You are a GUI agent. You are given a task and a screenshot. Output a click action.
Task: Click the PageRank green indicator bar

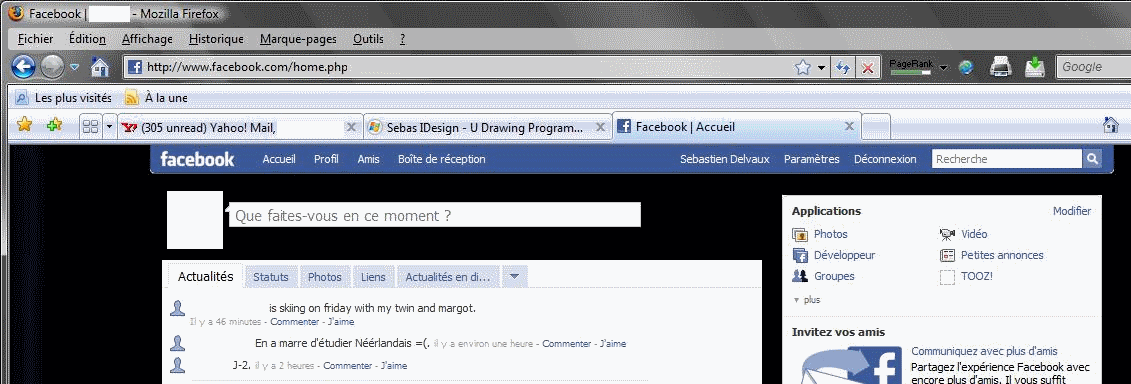(911, 71)
